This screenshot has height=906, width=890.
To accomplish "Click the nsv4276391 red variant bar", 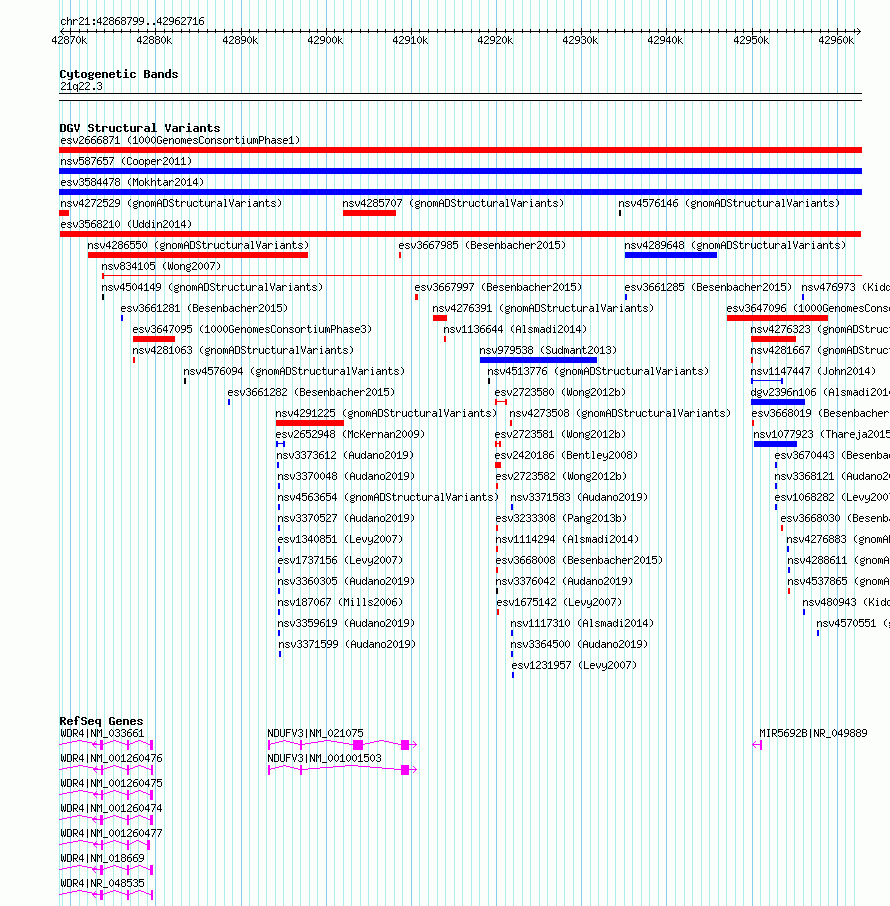I will coord(440,318).
